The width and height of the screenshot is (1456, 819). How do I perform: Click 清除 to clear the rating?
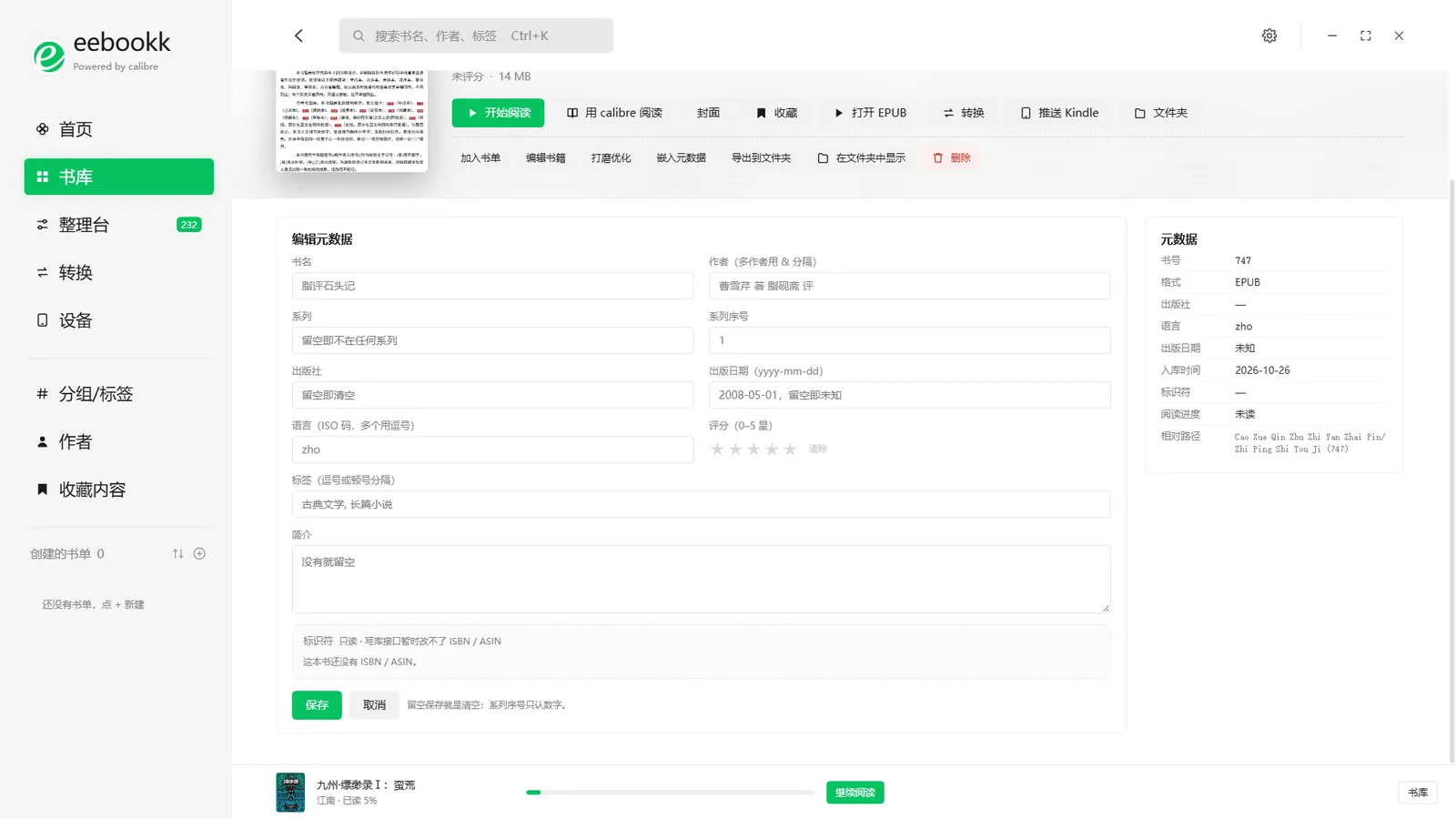coord(818,449)
